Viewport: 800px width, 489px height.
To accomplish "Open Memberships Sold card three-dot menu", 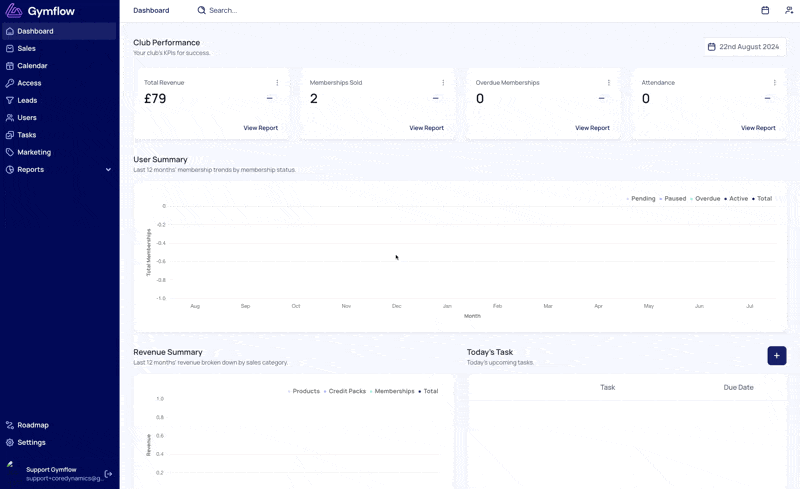I will pyautogui.click(x=443, y=83).
